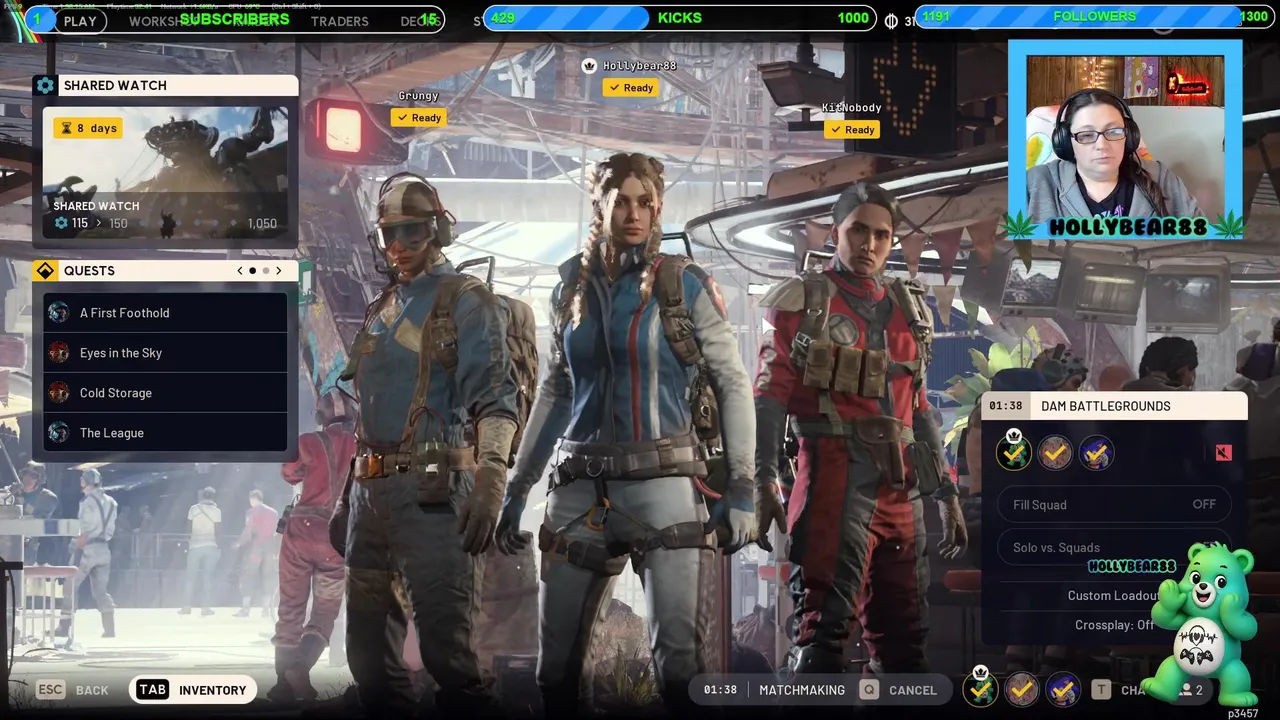Toggle Fill Squad OFF setting
1280x720 pixels.
[1114, 505]
